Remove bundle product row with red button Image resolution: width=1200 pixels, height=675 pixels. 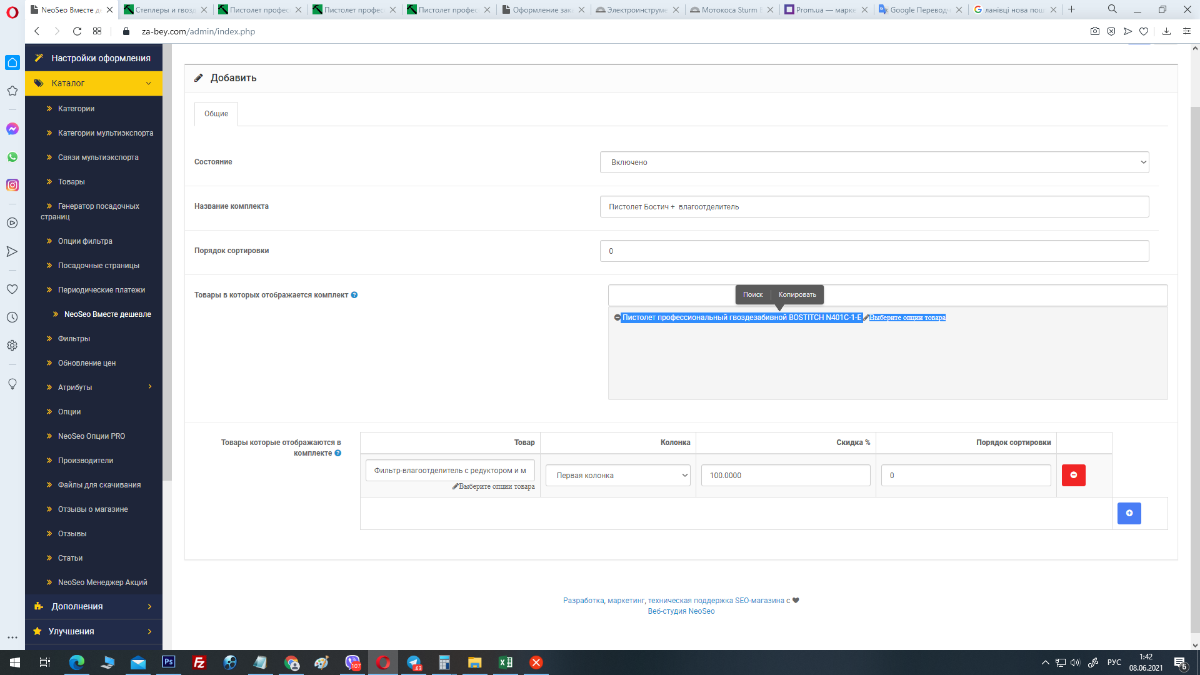tap(1073, 475)
